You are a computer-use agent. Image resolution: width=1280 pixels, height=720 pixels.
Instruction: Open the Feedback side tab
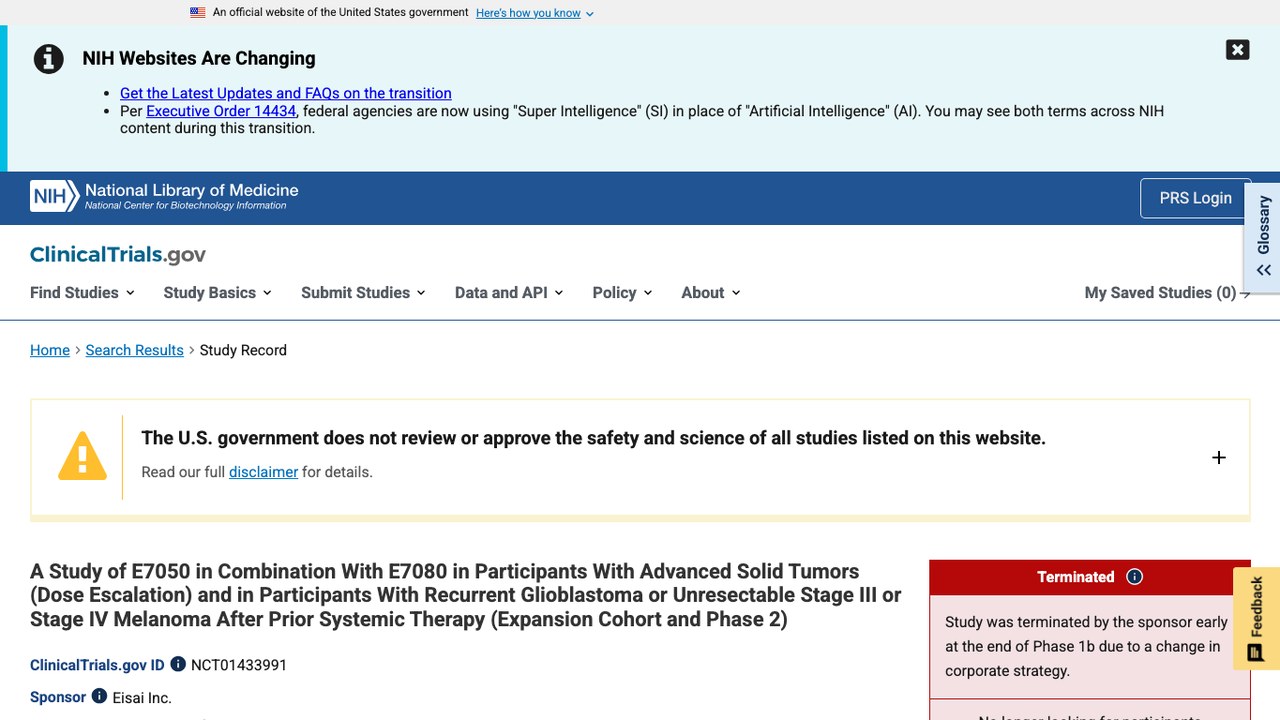click(1256, 619)
